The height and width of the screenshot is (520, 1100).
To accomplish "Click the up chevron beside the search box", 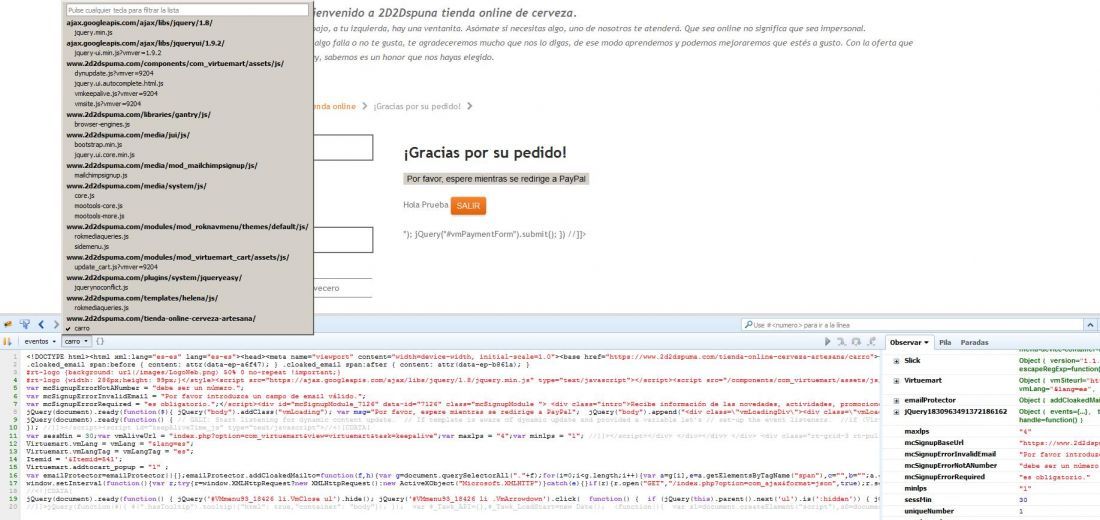I will [x=1091, y=325].
